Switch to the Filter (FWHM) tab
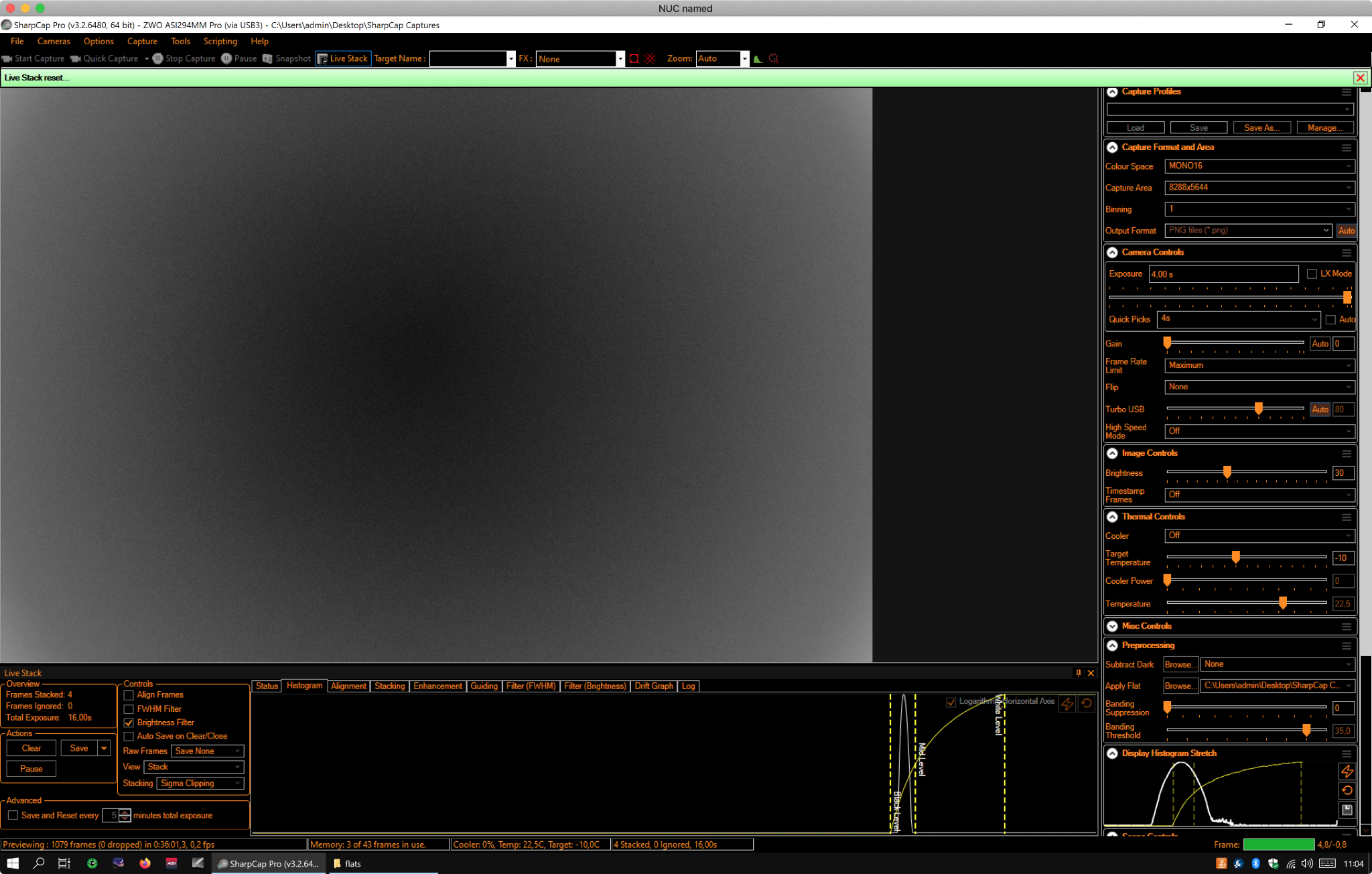The width and height of the screenshot is (1372, 874). pyautogui.click(x=531, y=686)
